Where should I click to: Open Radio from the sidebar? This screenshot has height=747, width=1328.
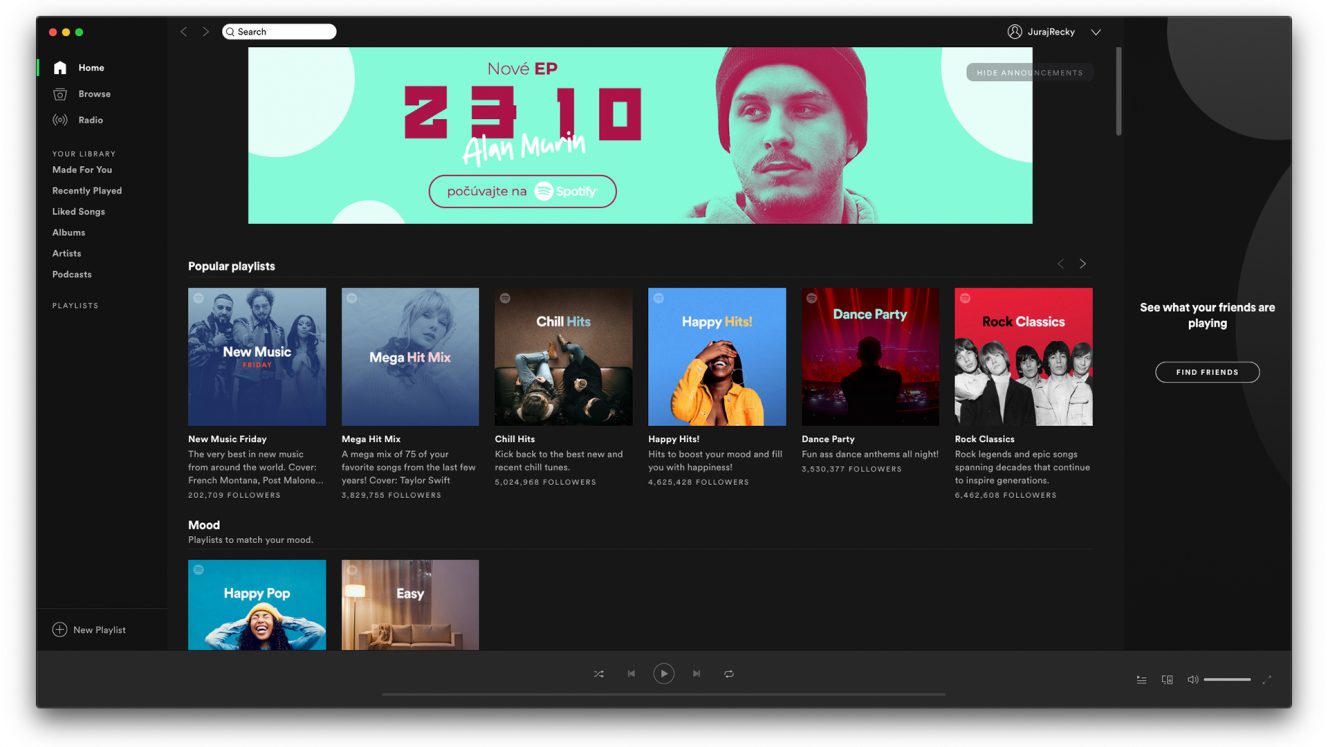tap(90, 120)
